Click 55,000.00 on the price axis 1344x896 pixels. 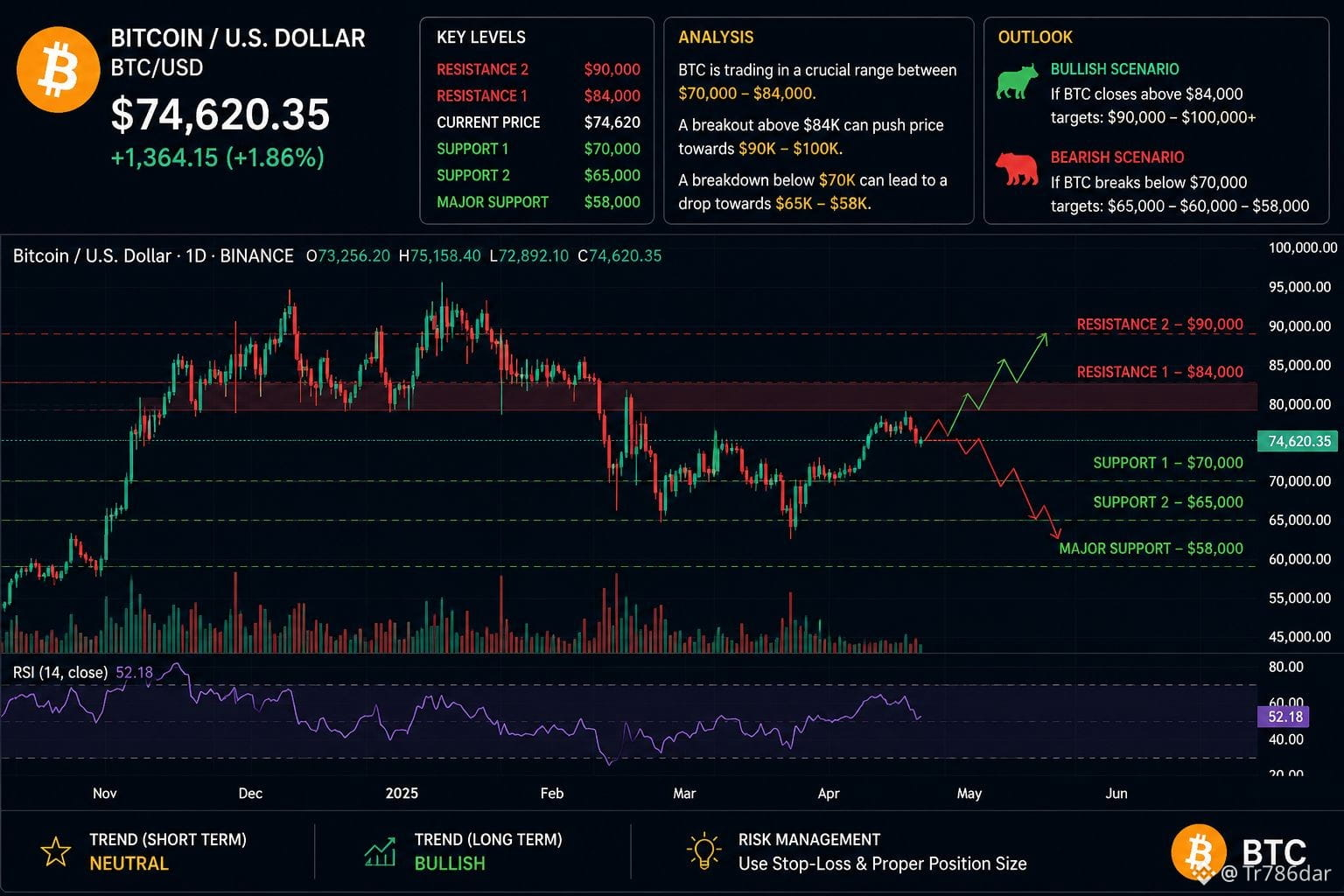click(x=1299, y=598)
